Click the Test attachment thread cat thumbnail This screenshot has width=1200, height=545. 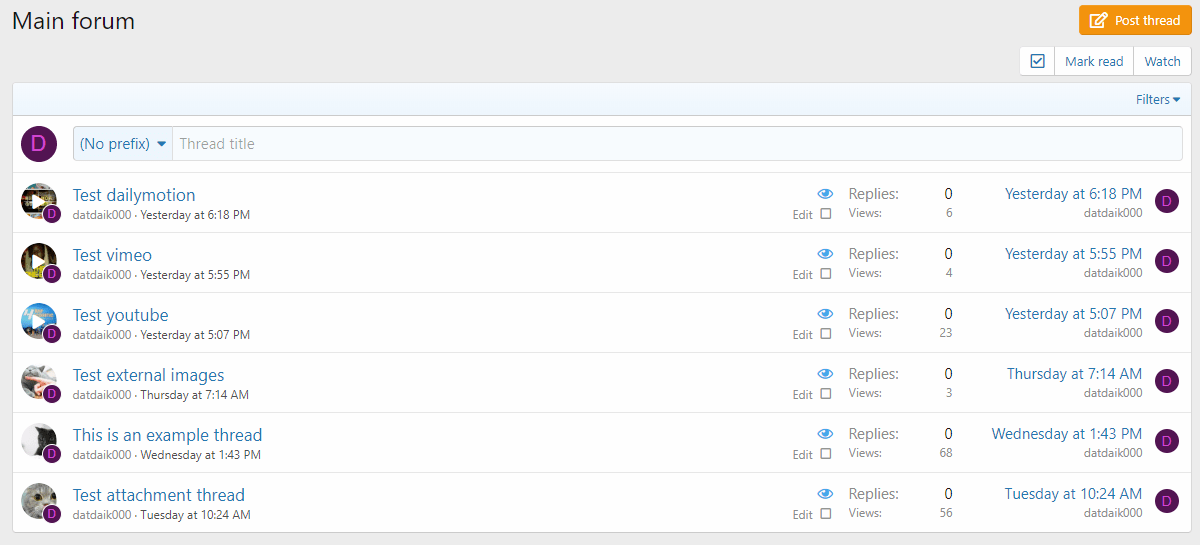[x=37, y=500]
